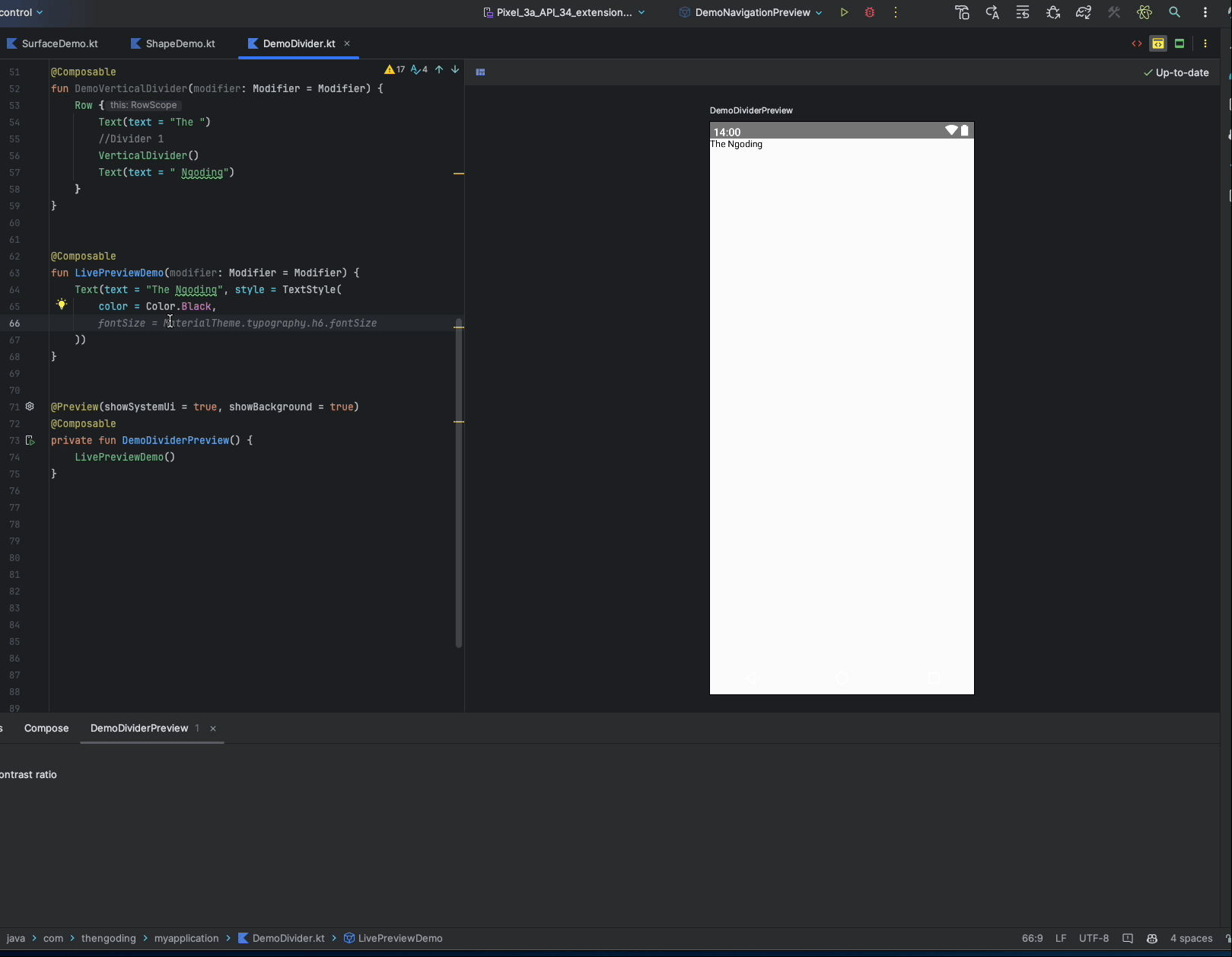Click the preview settings gear on line 71
This screenshot has width=1232, height=957.
(x=30, y=407)
